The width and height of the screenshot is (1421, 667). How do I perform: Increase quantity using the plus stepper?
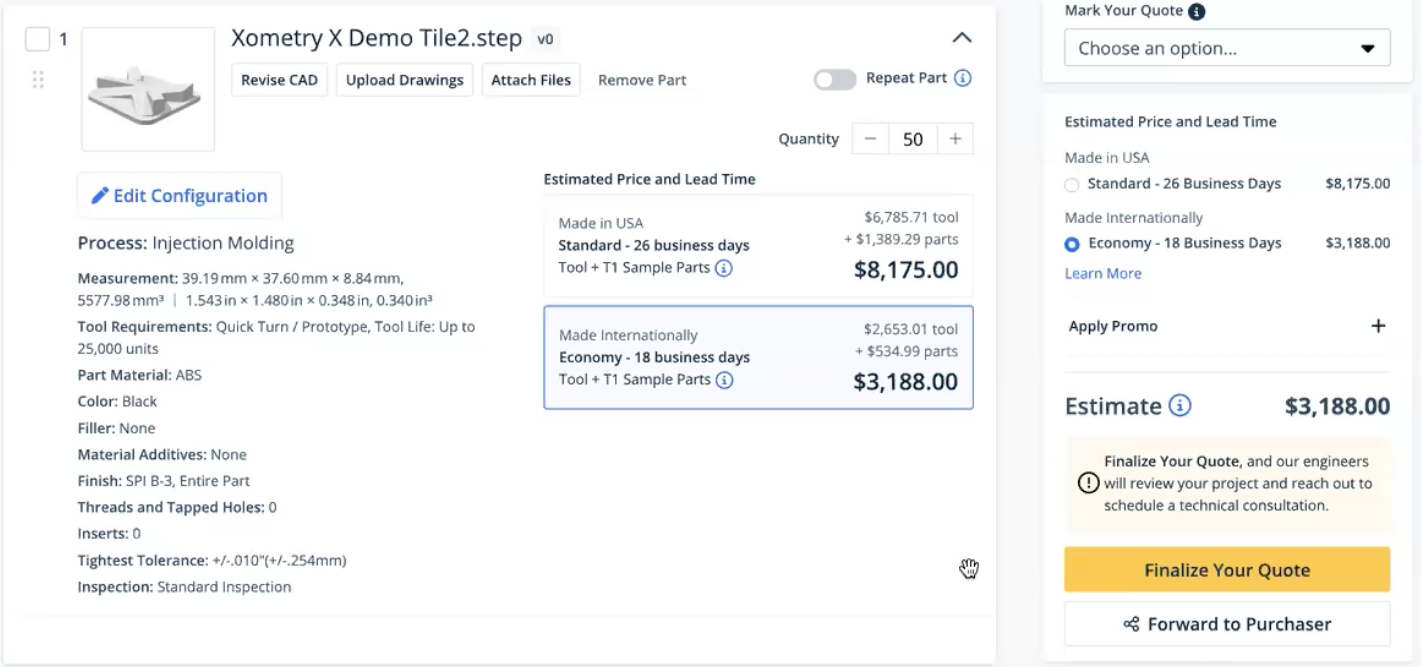tap(956, 138)
